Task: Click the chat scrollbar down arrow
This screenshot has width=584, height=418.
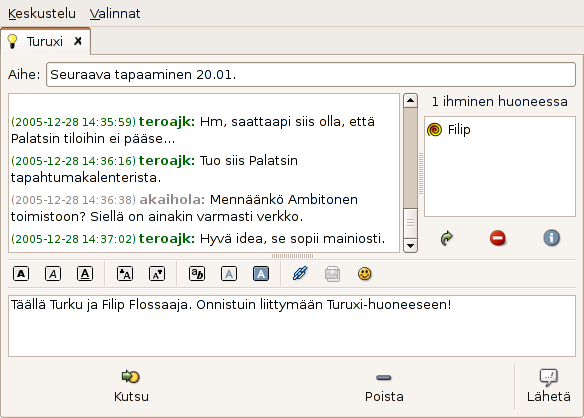Action: pyautogui.click(x=410, y=246)
